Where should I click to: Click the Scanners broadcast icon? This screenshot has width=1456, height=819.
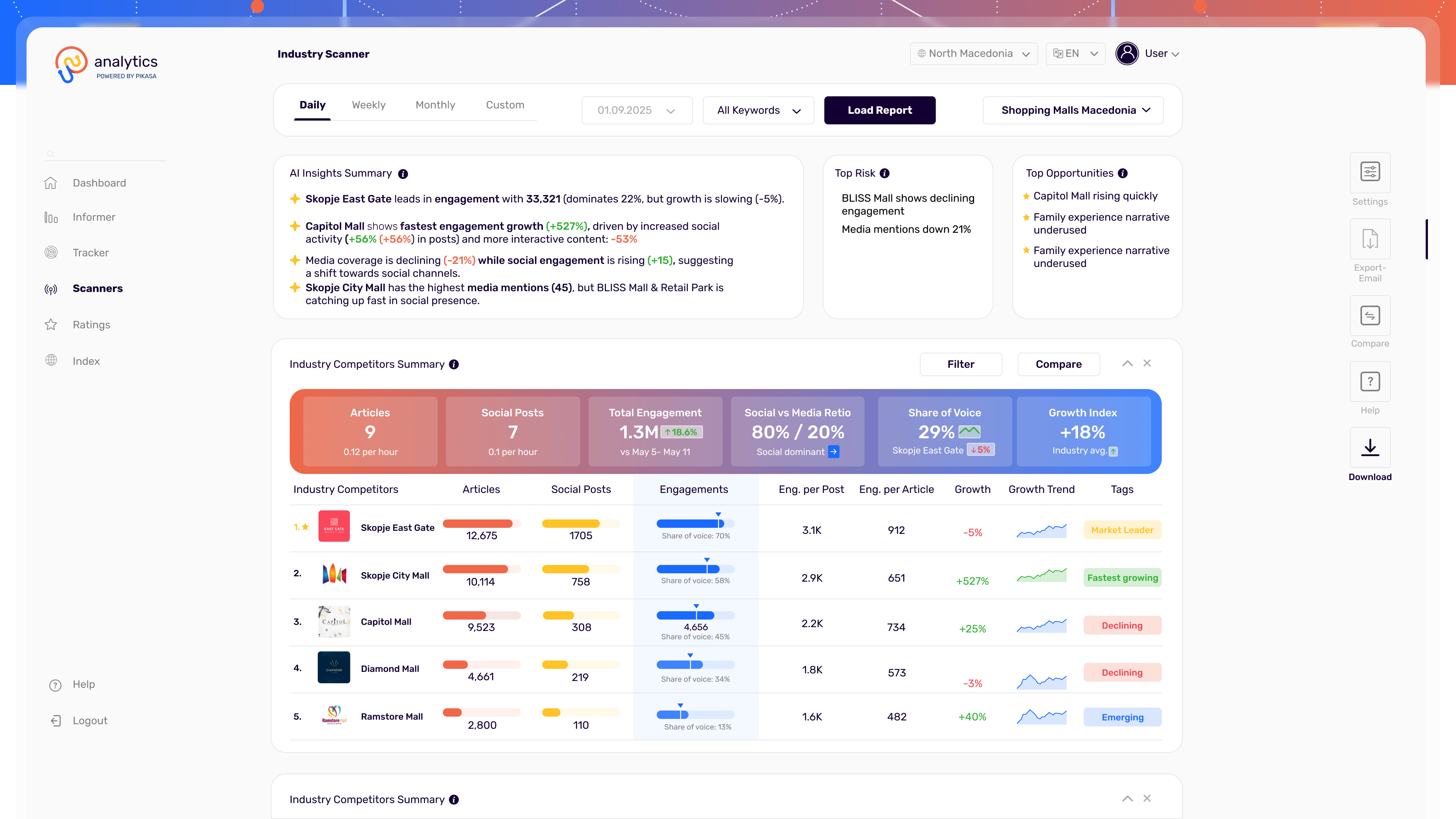(x=51, y=289)
